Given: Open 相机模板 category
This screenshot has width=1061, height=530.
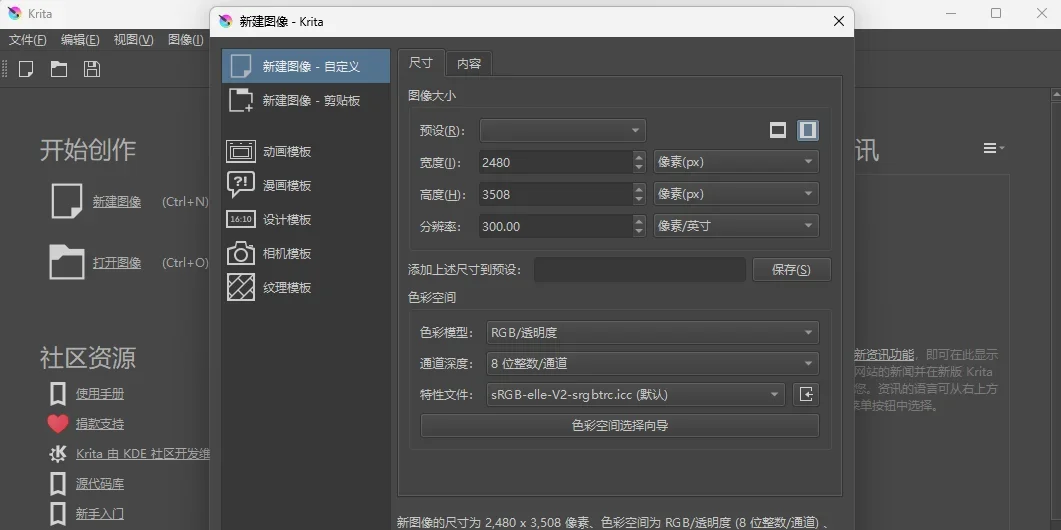Looking at the screenshot, I should point(306,253).
